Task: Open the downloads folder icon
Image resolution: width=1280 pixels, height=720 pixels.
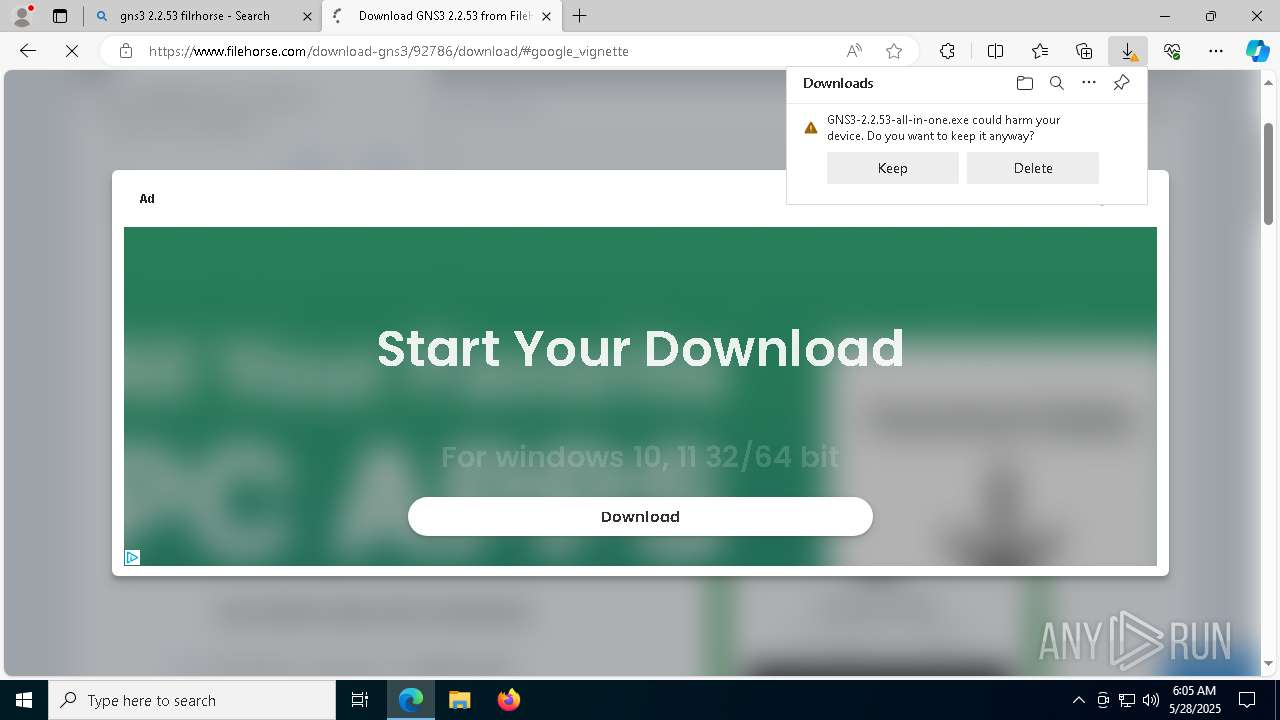Action: (1024, 83)
